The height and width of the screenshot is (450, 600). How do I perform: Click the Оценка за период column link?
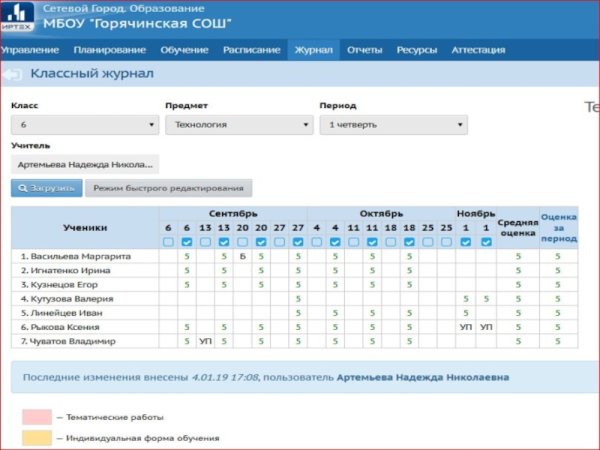[559, 228]
